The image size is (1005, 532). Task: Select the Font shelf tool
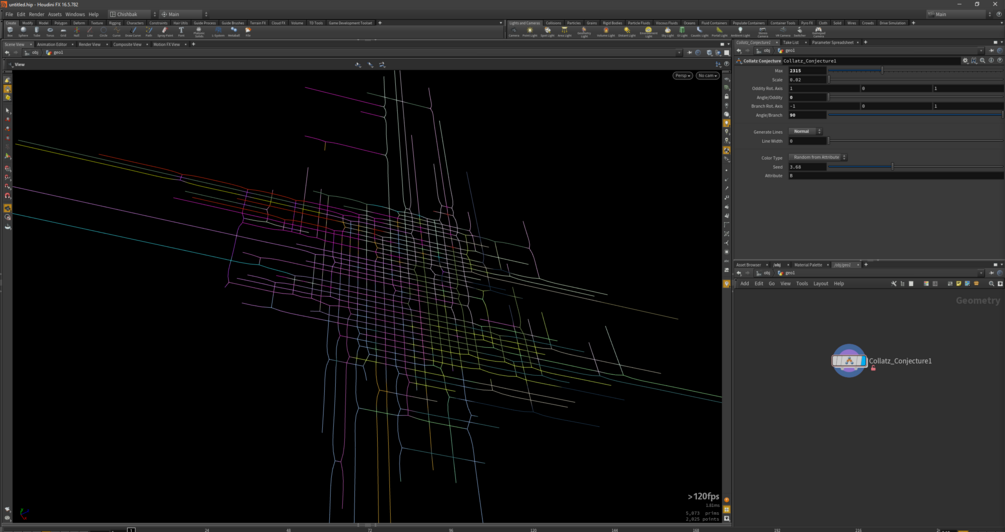tap(181, 31)
